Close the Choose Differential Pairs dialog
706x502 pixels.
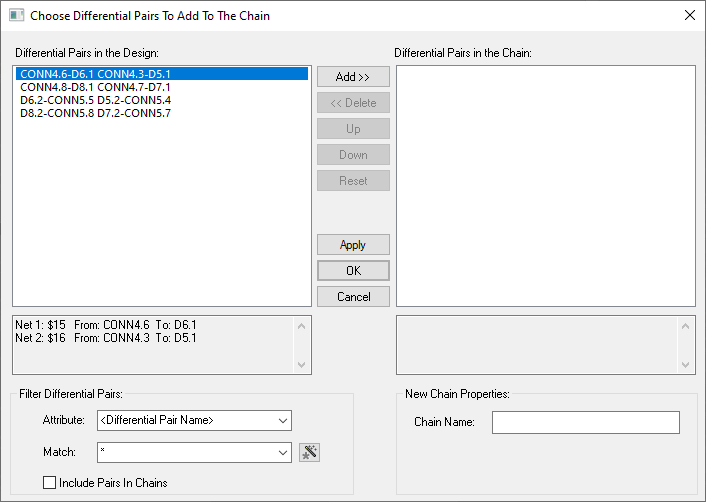688,16
